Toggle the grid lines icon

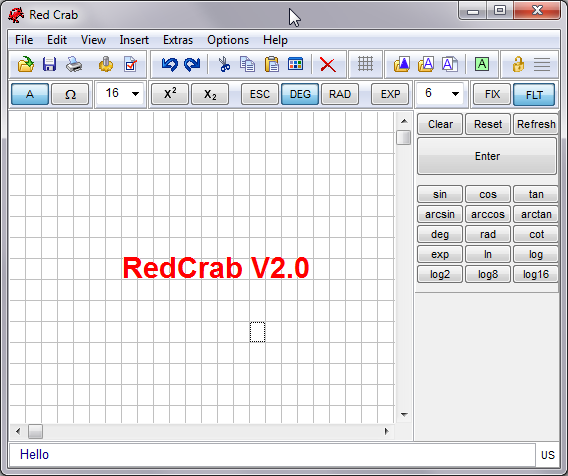[365, 64]
